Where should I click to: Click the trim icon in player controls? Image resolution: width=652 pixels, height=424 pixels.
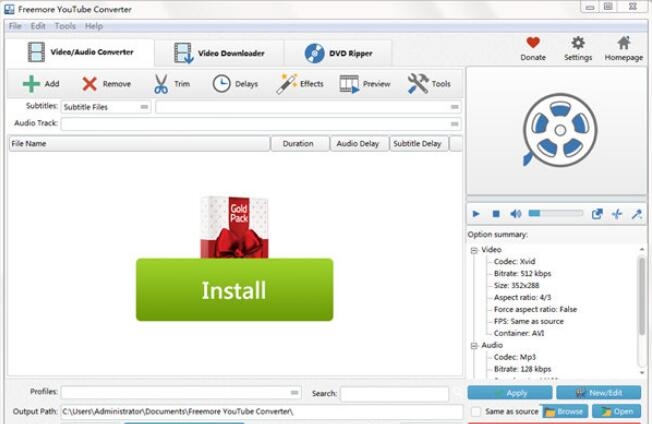[617, 214]
